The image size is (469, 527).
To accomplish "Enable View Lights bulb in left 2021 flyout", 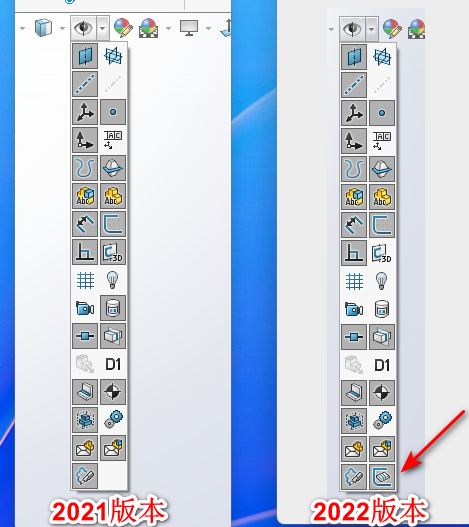I will pyautogui.click(x=113, y=280).
